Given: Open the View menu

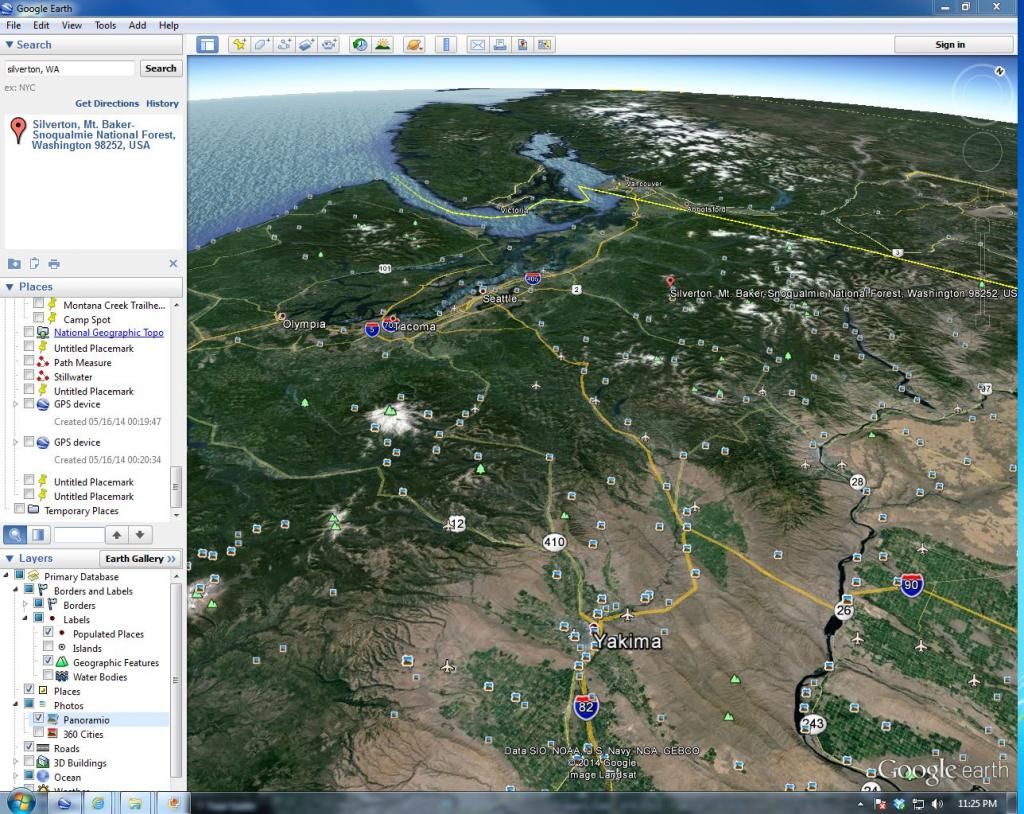Looking at the screenshot, I should (x=72, y=25).
